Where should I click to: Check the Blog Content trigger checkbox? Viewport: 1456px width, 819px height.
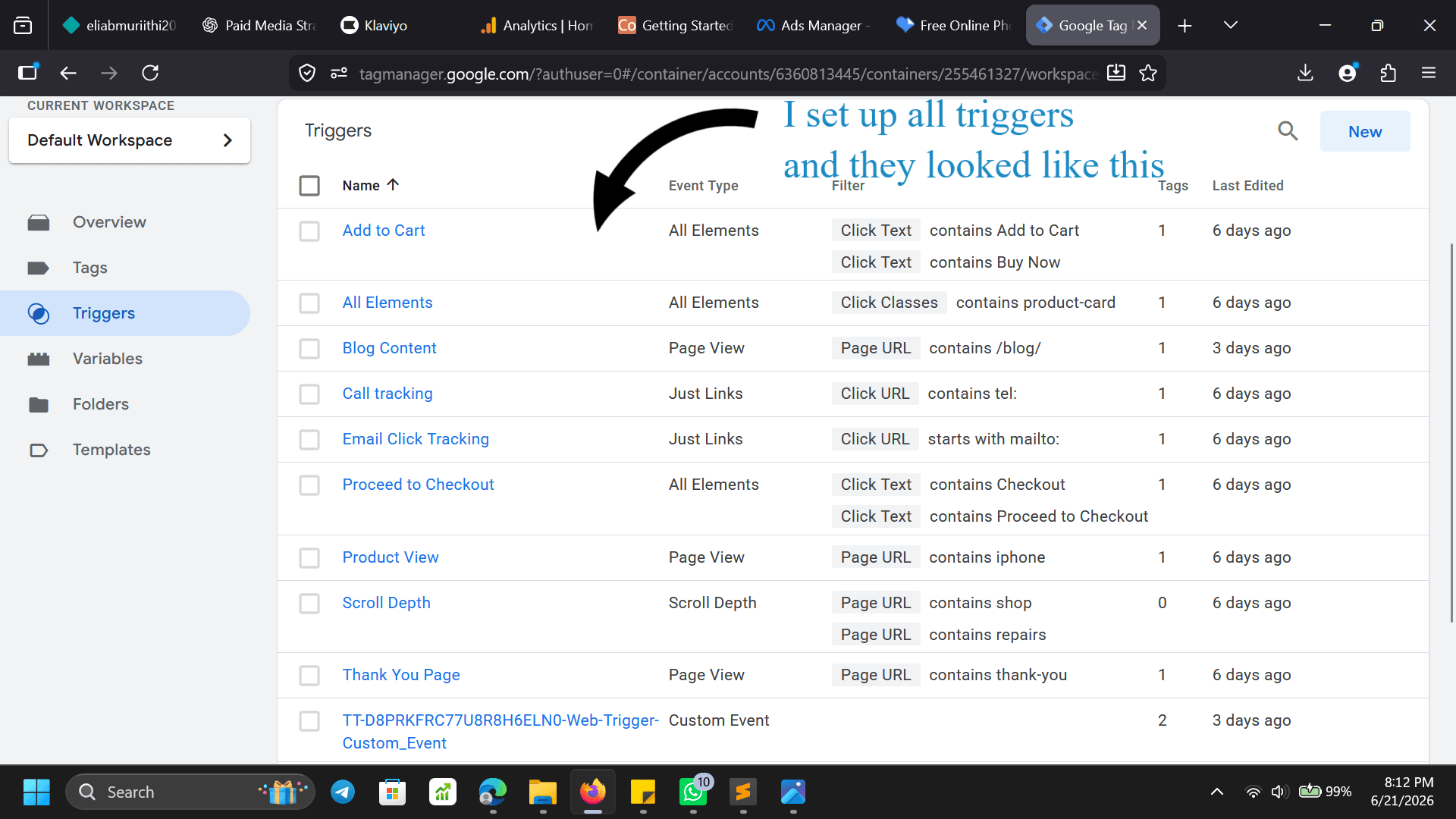[309, 349]
